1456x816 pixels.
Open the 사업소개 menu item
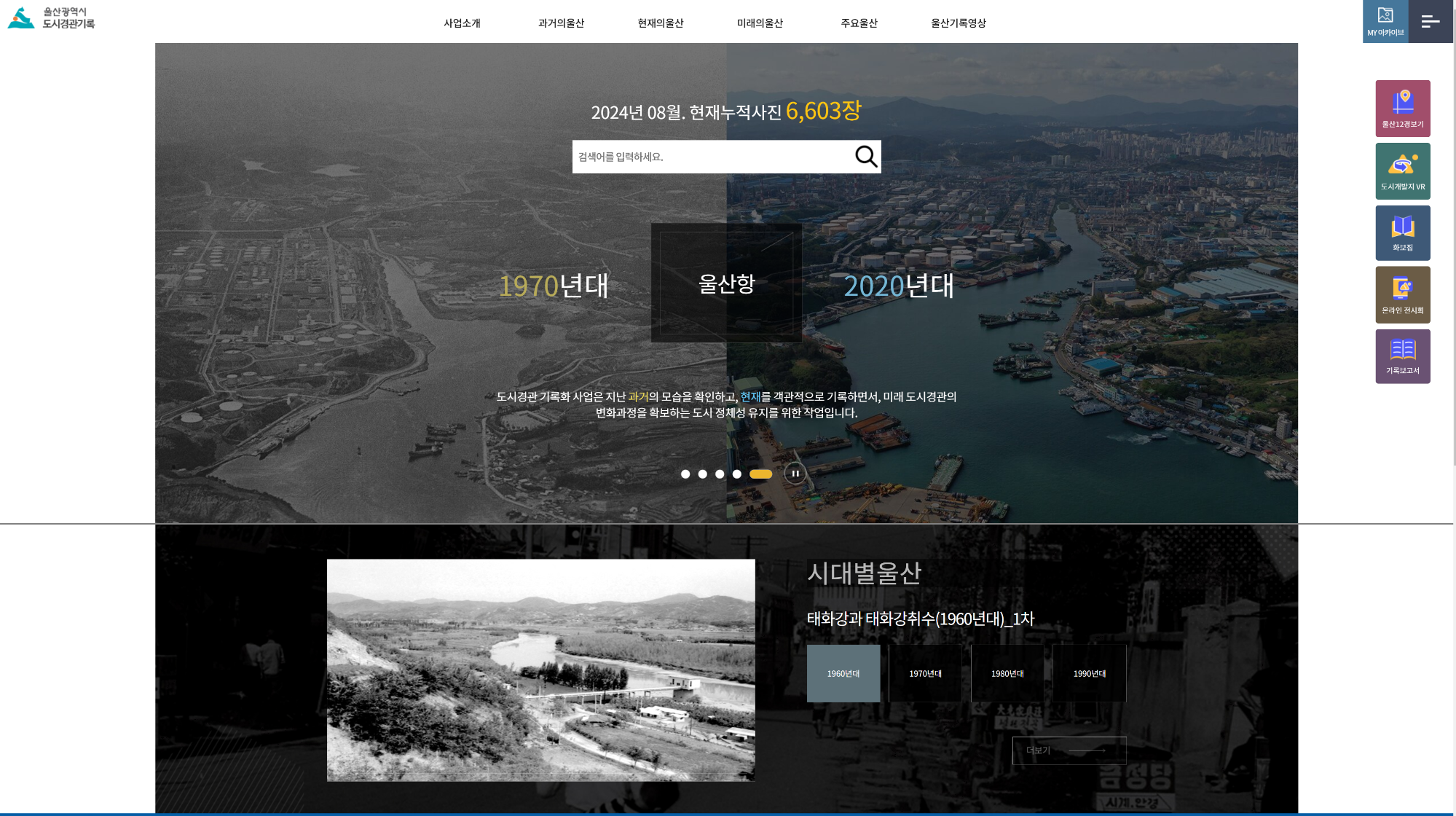(x=462, y=23)
